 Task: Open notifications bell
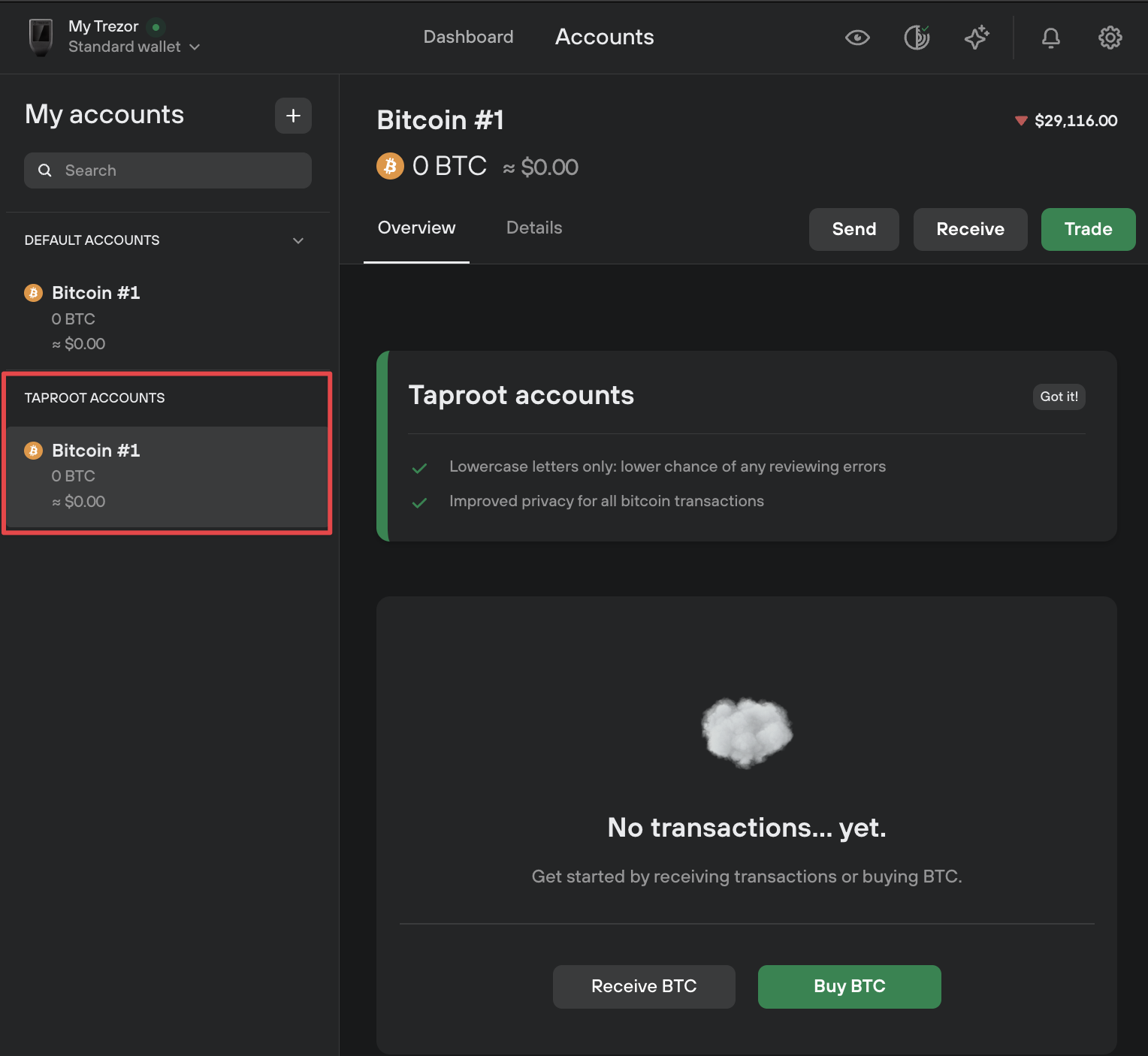[x=1051, y=38]
